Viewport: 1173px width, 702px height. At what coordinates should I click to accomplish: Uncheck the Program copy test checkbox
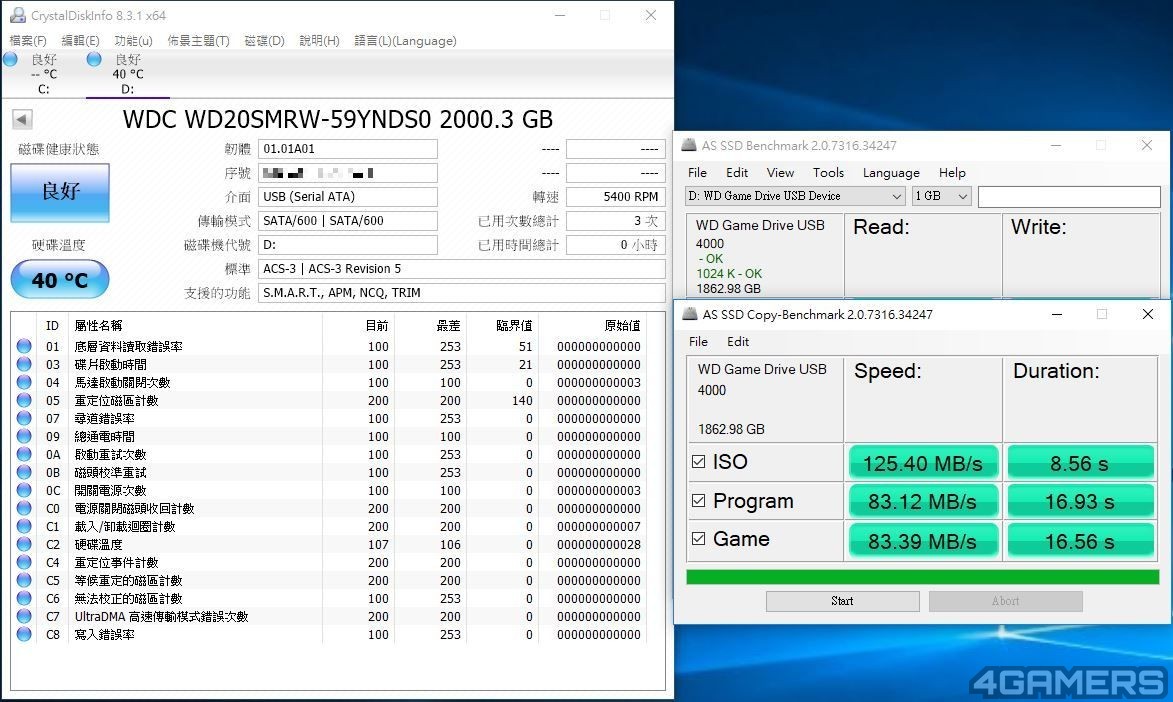[699, 501]
